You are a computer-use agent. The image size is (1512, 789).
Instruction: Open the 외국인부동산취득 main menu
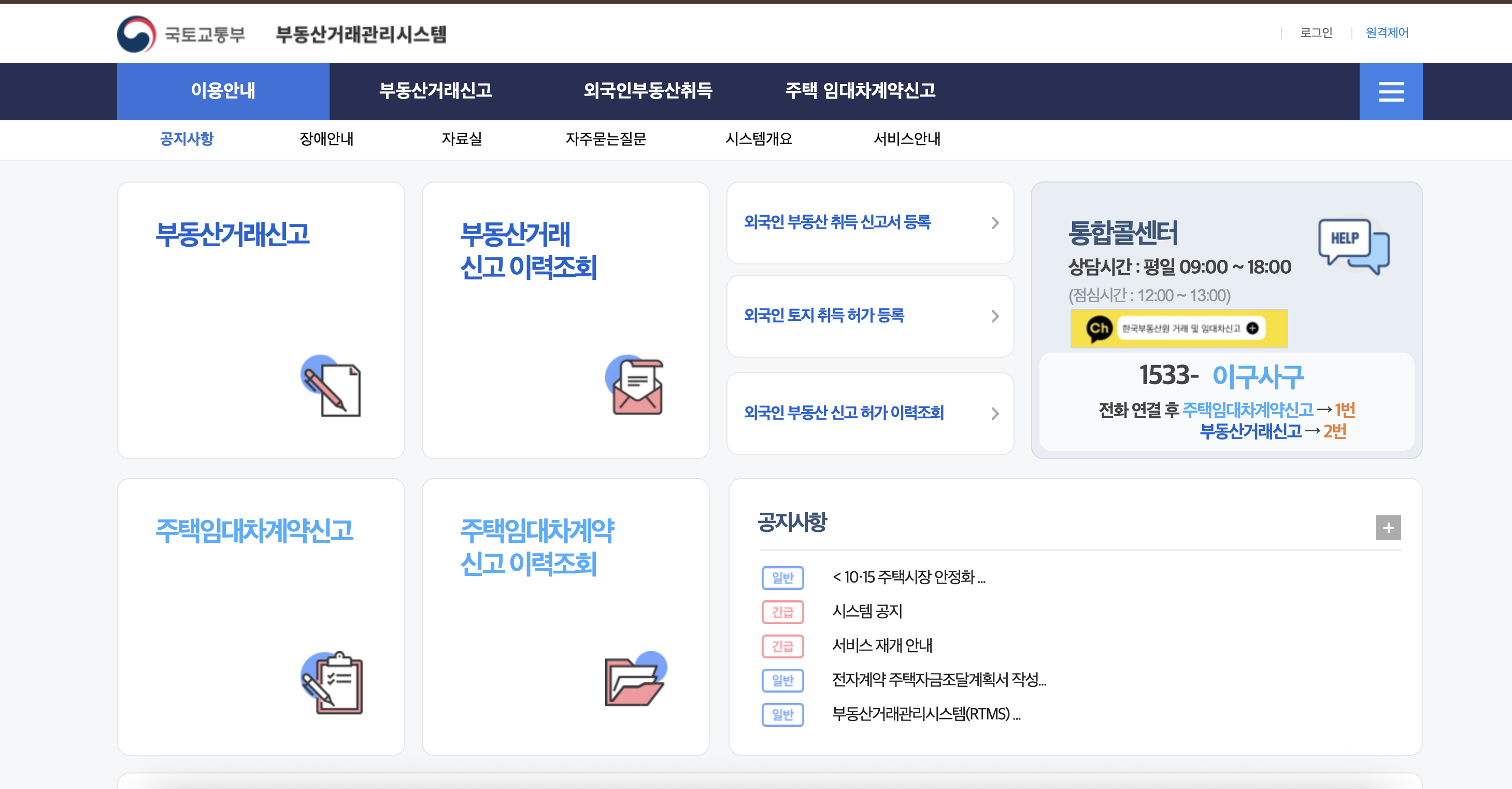click(647, 91)
